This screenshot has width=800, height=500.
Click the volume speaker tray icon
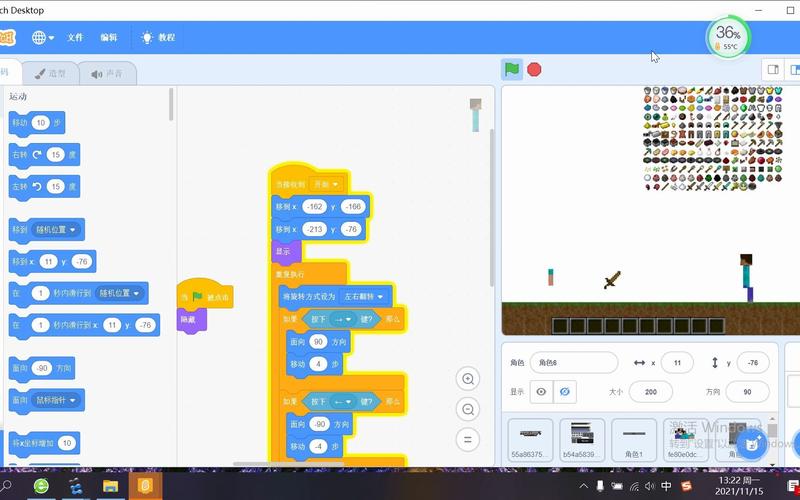click(x=649, y=486)
